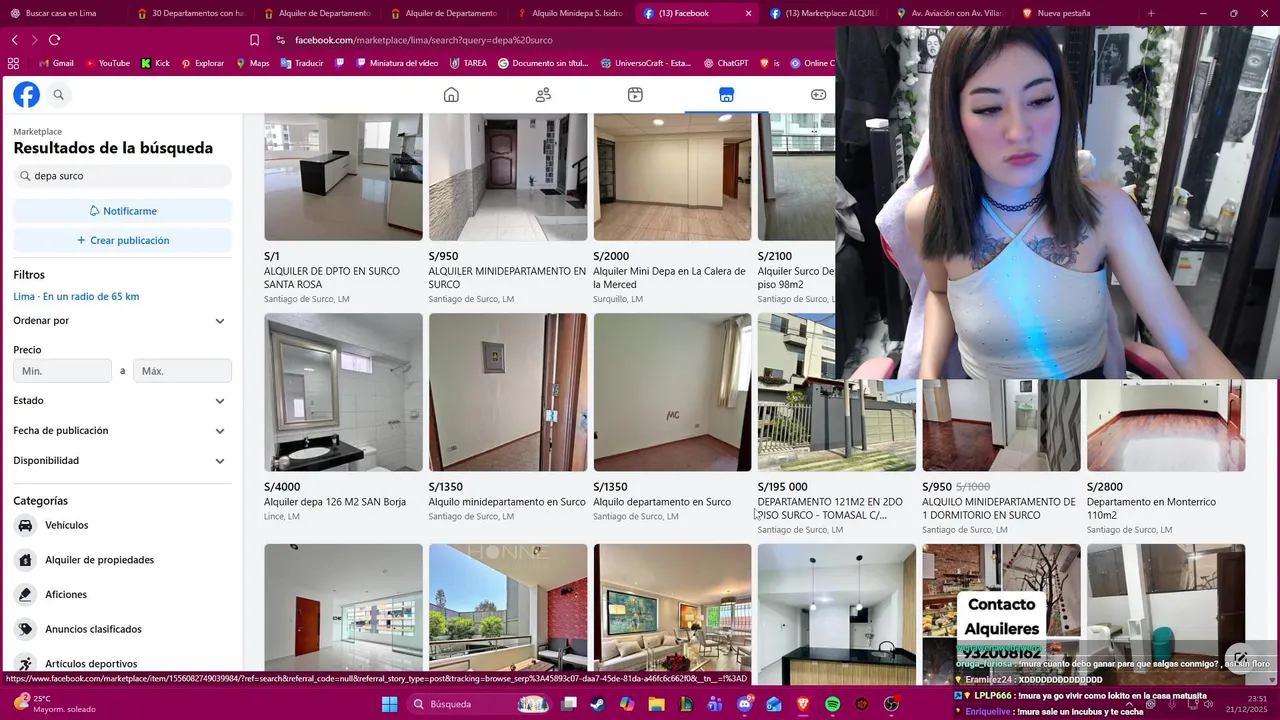Open a new browser tab
The image size is (1280, 720).
pos(1151,13)
